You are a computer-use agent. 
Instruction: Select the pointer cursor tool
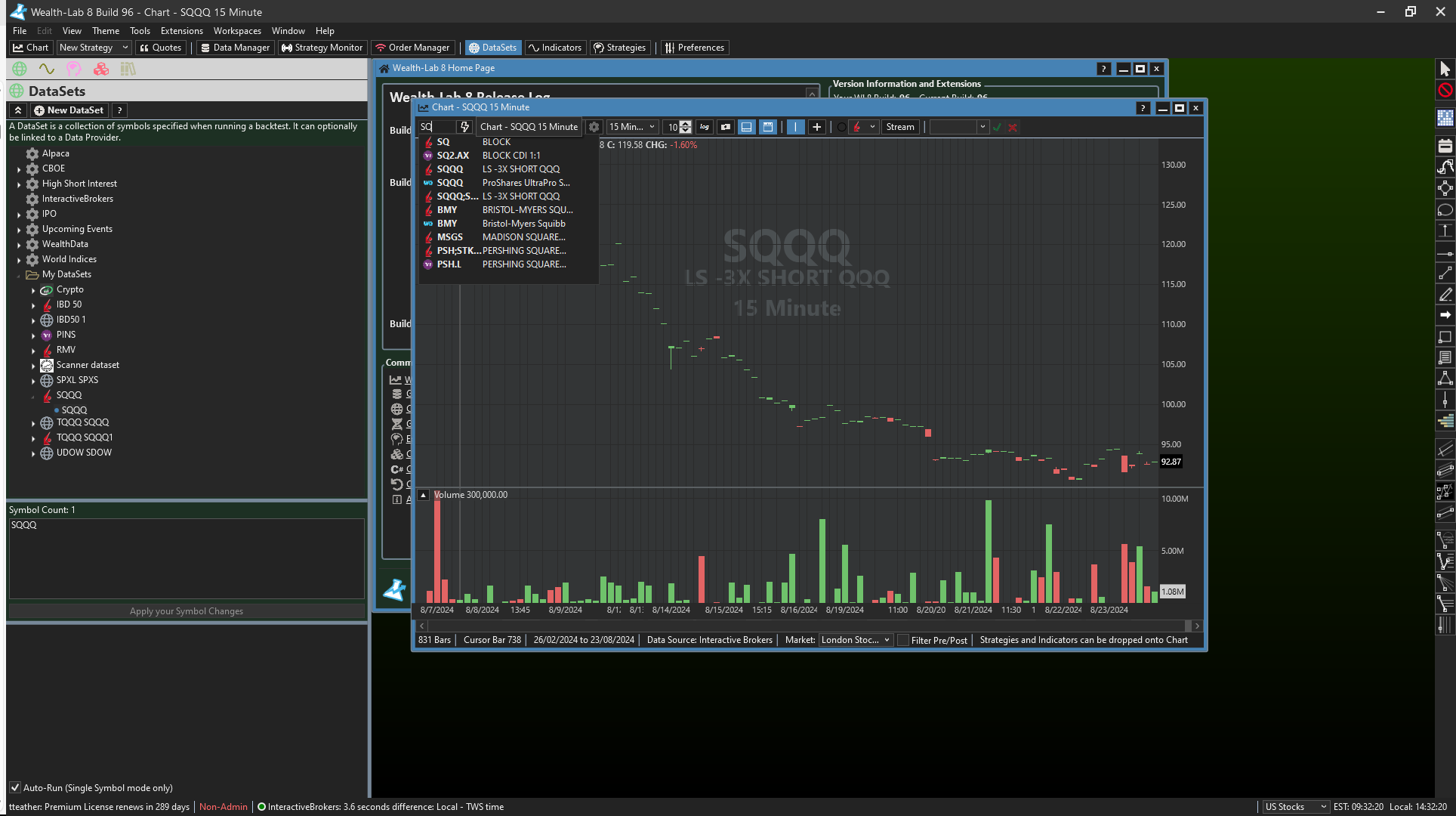coord(1445,69)
